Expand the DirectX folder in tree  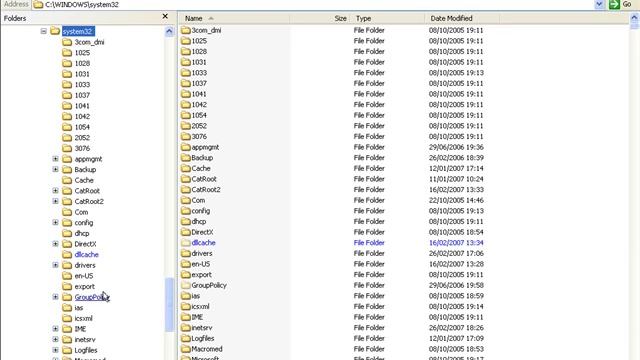pos(56,244)
